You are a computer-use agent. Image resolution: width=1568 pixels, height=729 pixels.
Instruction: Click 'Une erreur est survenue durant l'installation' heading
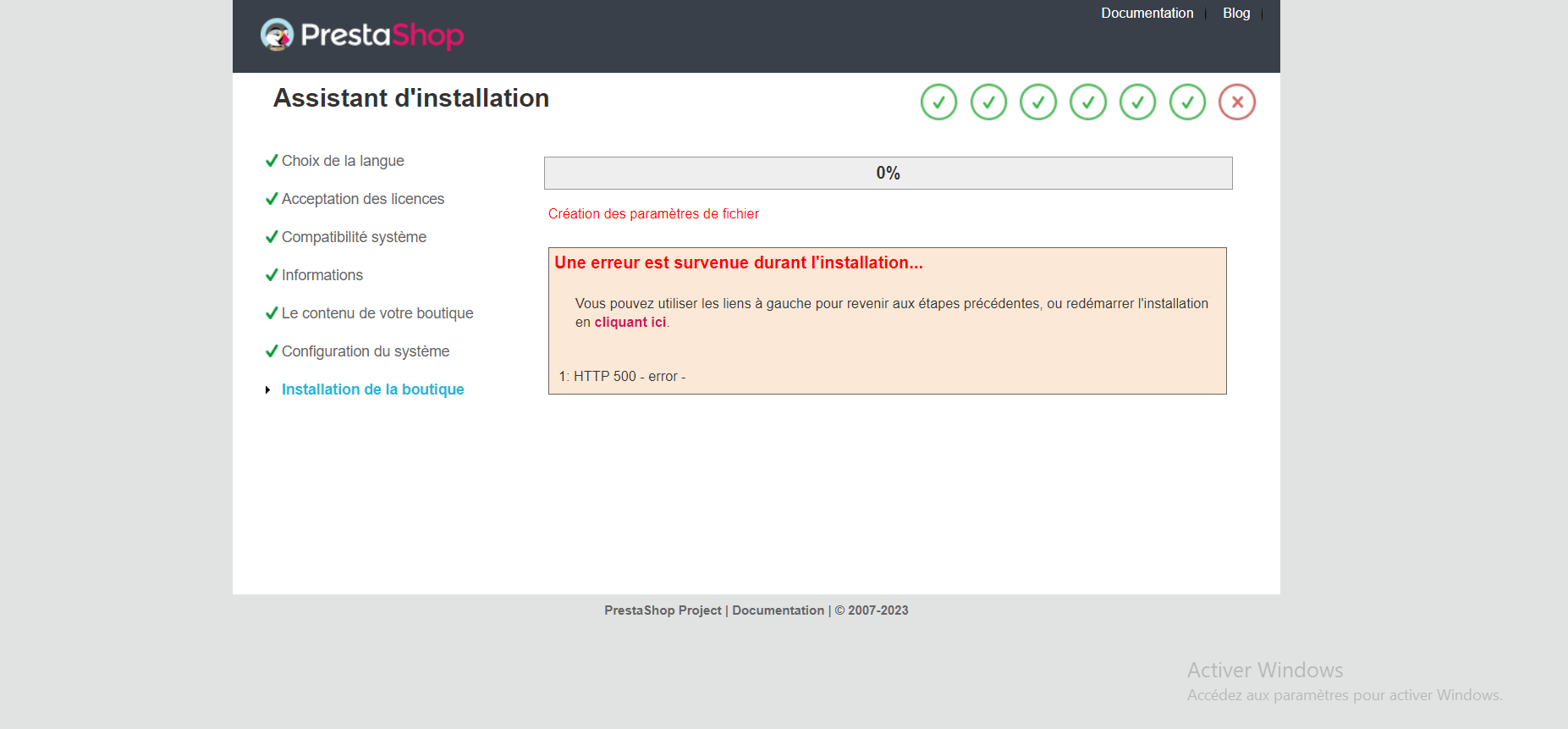tap(739, 262)
